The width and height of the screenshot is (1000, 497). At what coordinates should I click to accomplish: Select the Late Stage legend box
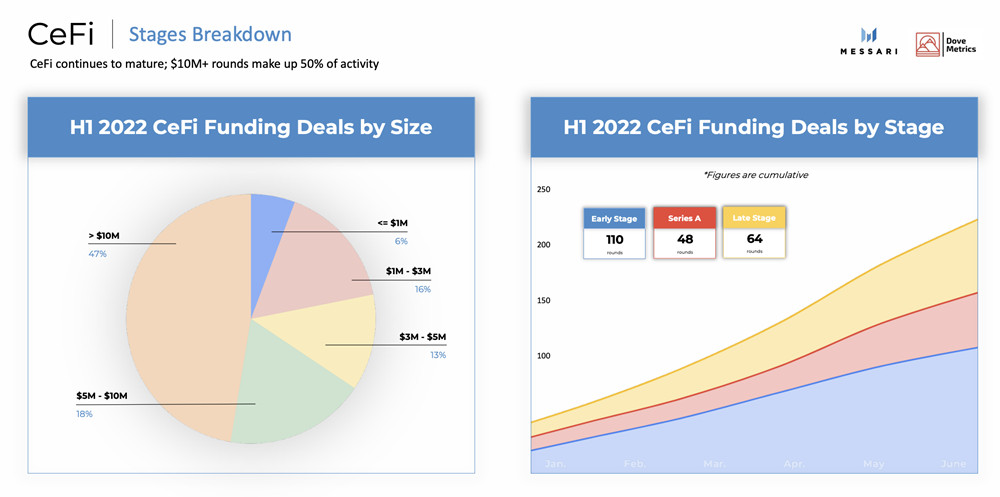pyautogui.click(x=753, y=233)
